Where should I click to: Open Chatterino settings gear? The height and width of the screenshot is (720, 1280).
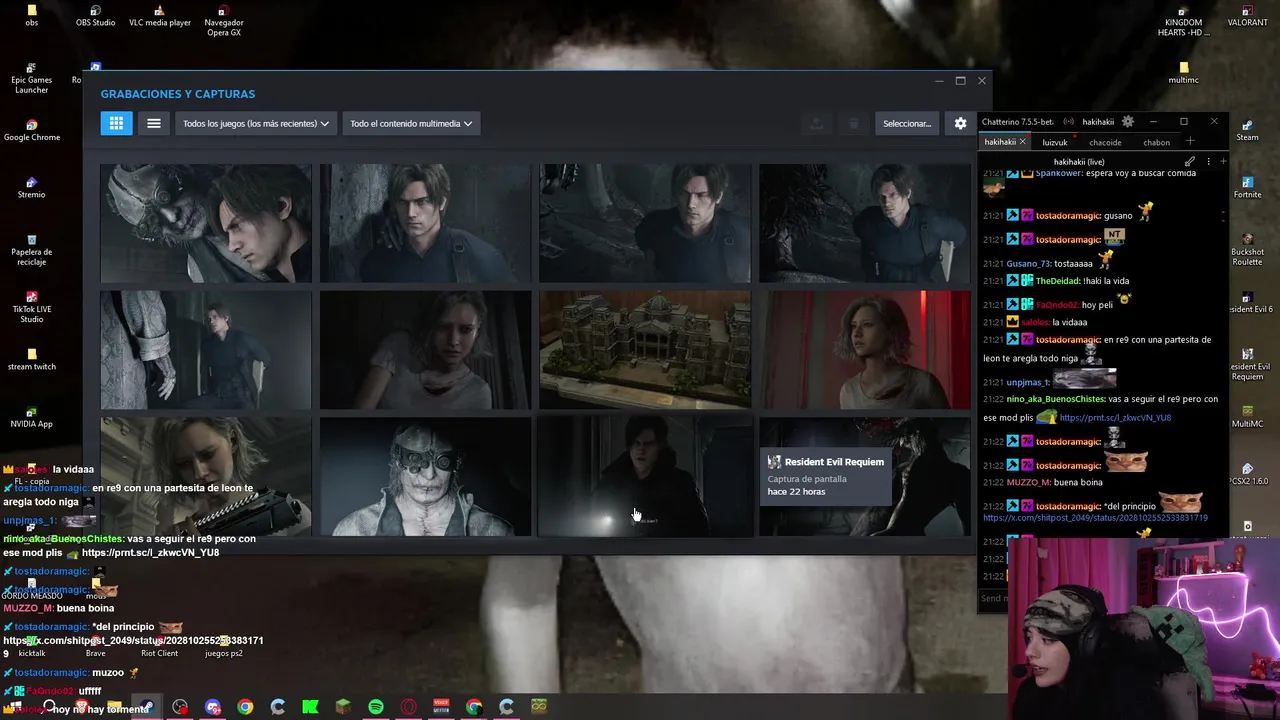[x=1128, y=122]
